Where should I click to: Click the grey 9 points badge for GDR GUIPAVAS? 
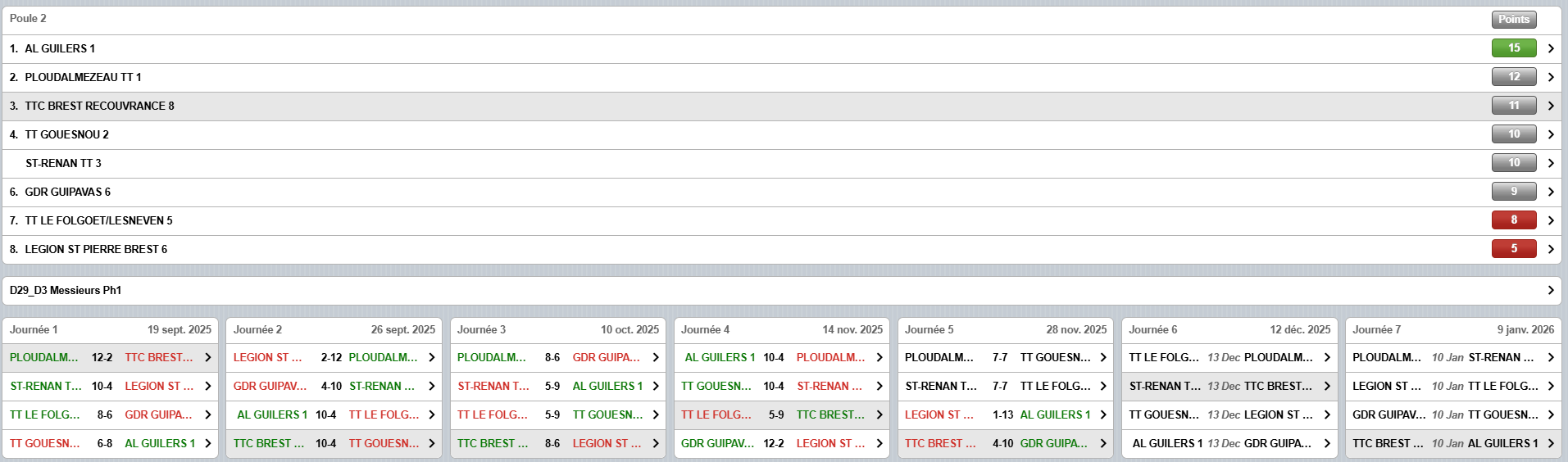coord(1513,192)
